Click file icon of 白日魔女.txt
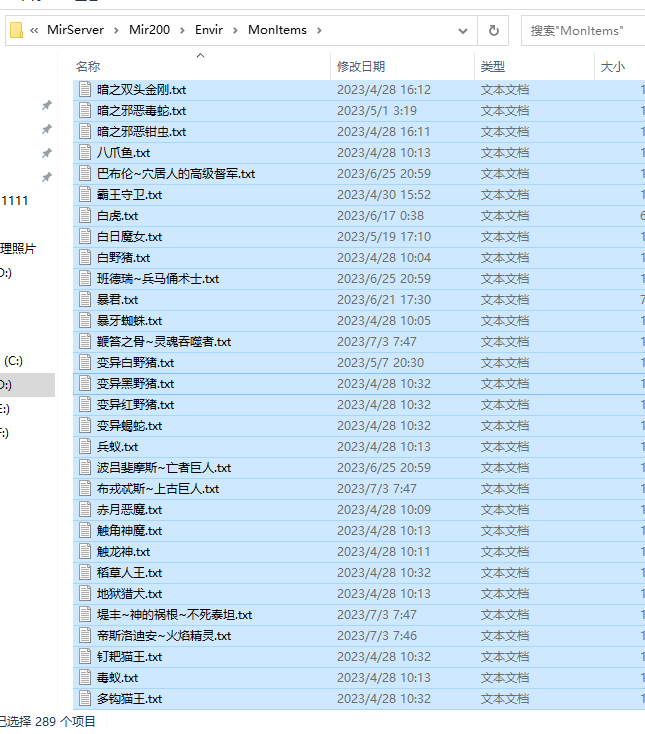 tap(85, 236)
